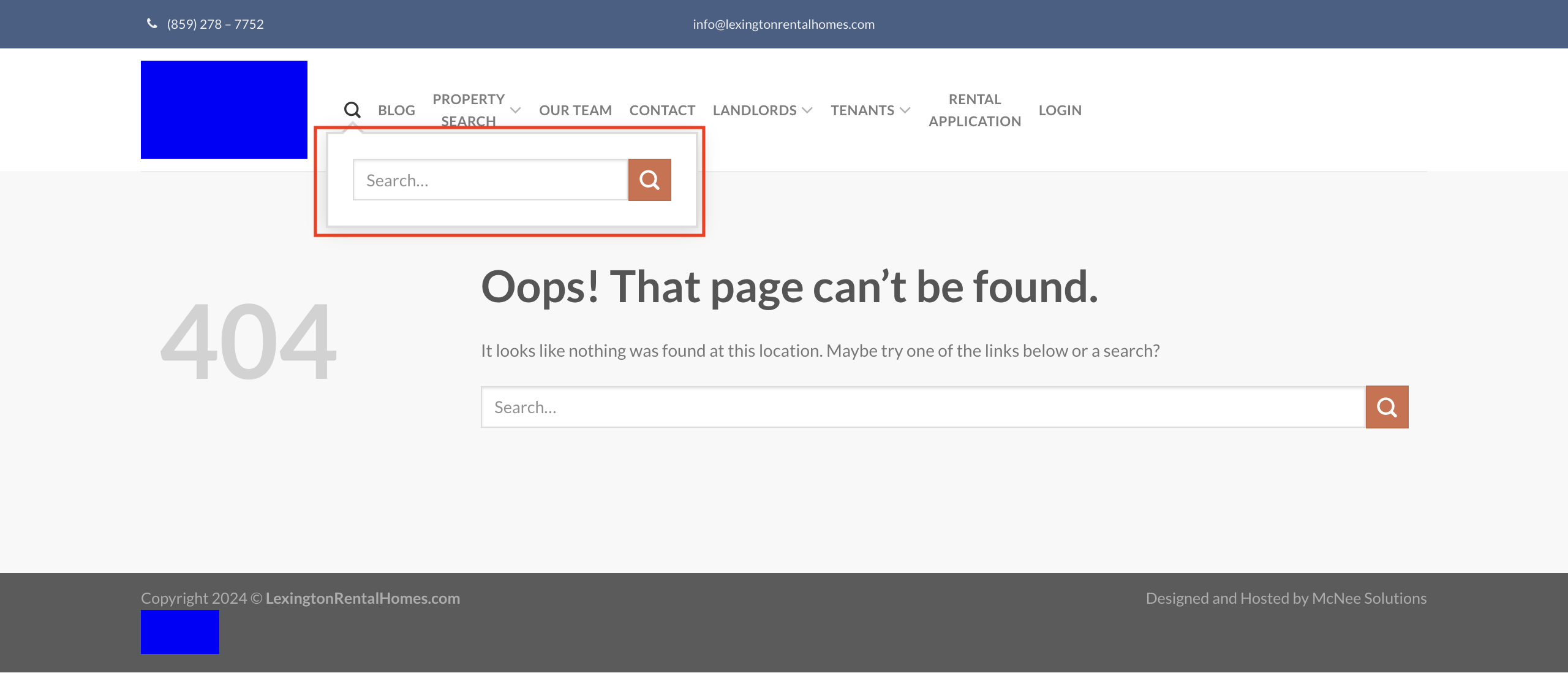Expand the Tenants menu chevron

(x=905, y=110)
